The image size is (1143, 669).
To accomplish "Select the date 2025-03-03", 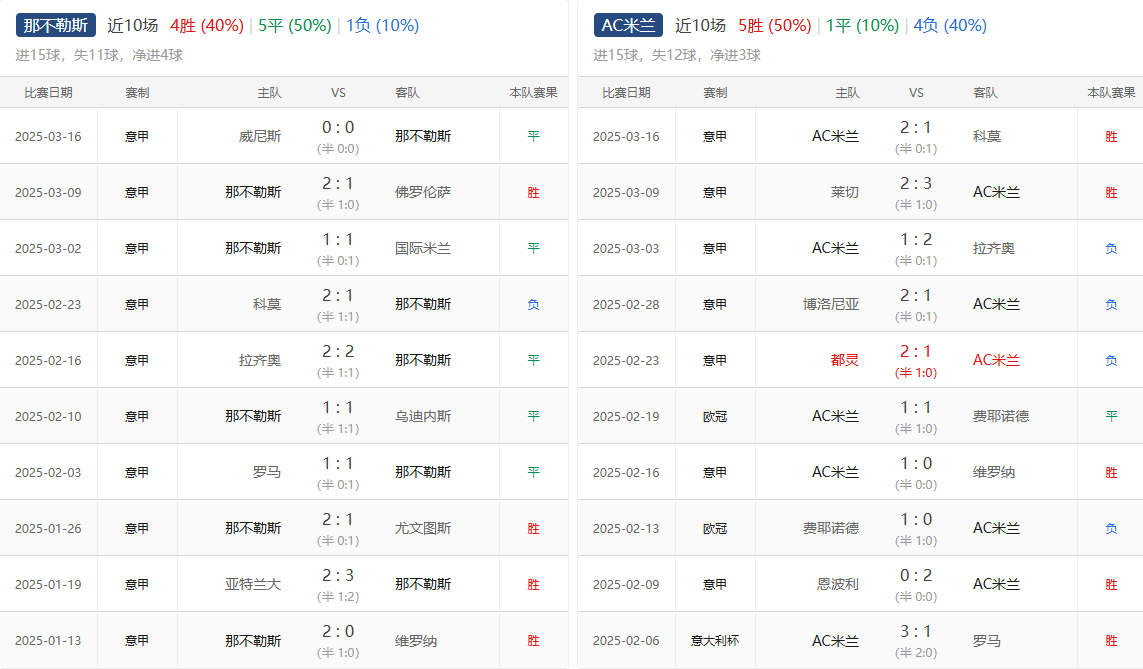I will (x=626, y=249).
